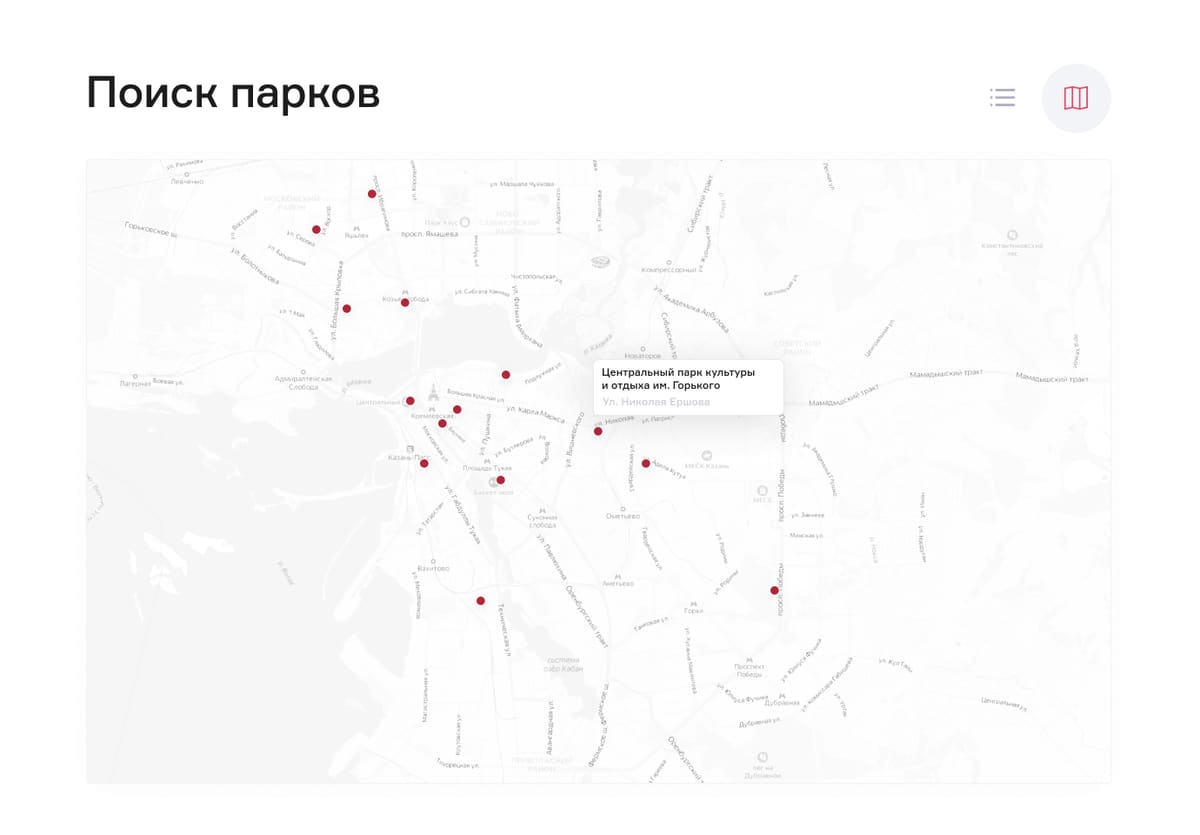This screenshot has height=835, width=1200.
Task: Click the Компрессорный map label
Action: pyautogui.click(x=668, y=269)
